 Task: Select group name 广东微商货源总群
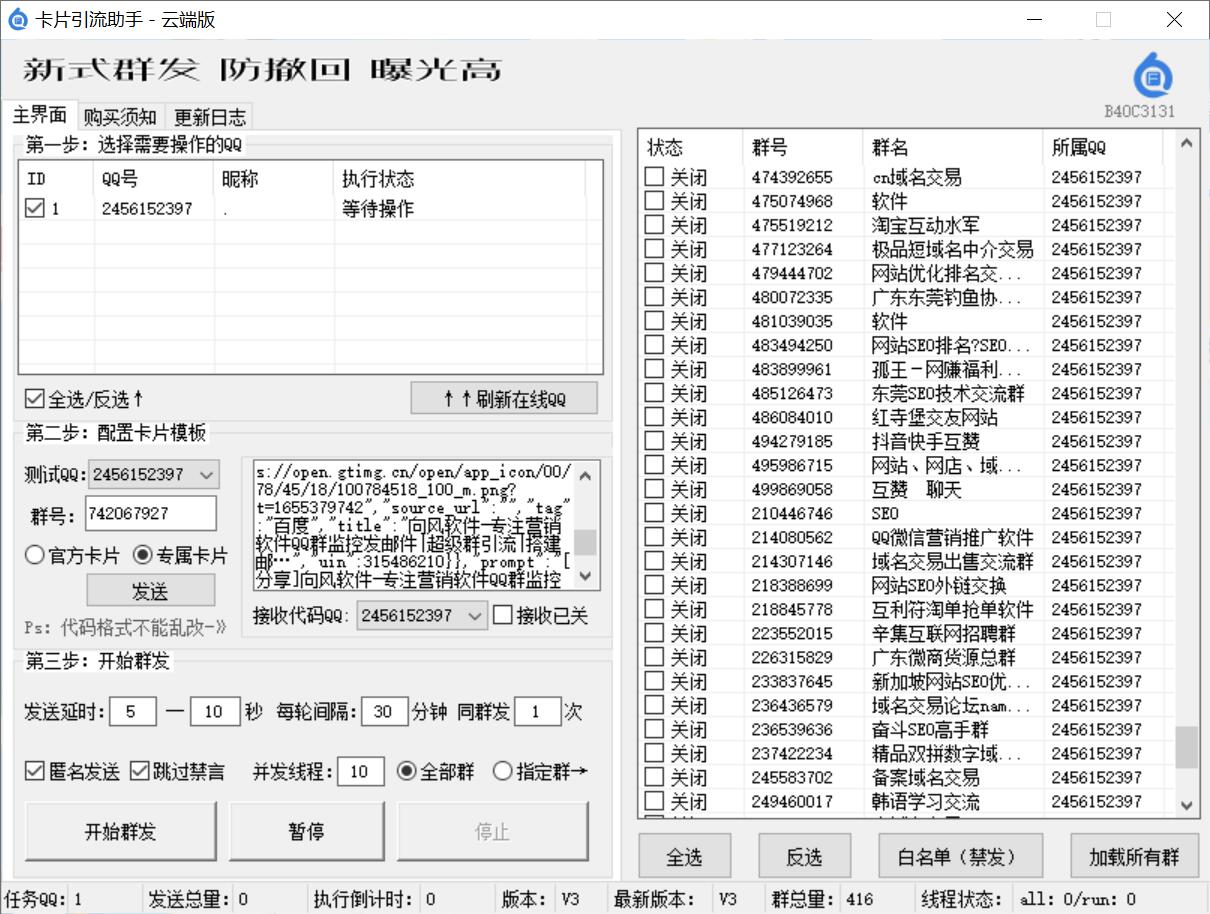tap(943, 657)
